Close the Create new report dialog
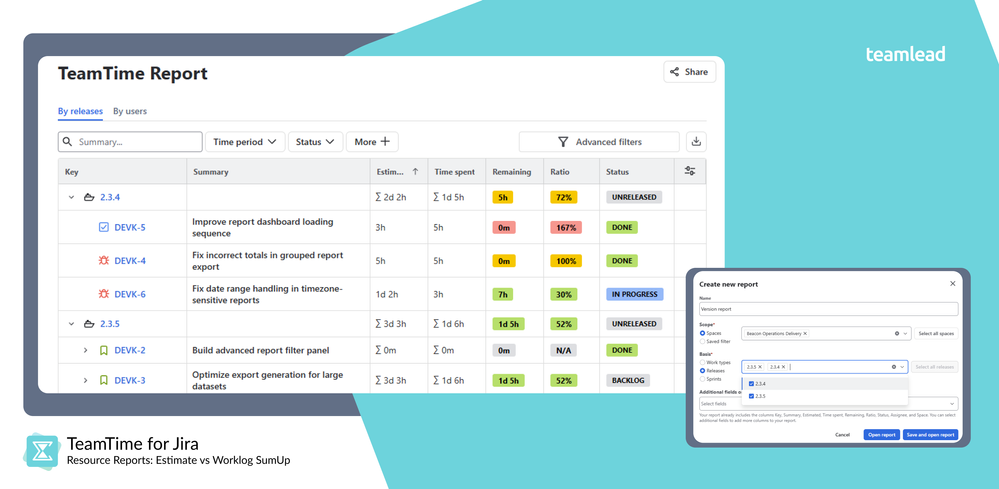This screenshot has height=489, width=999. [952, 283]
